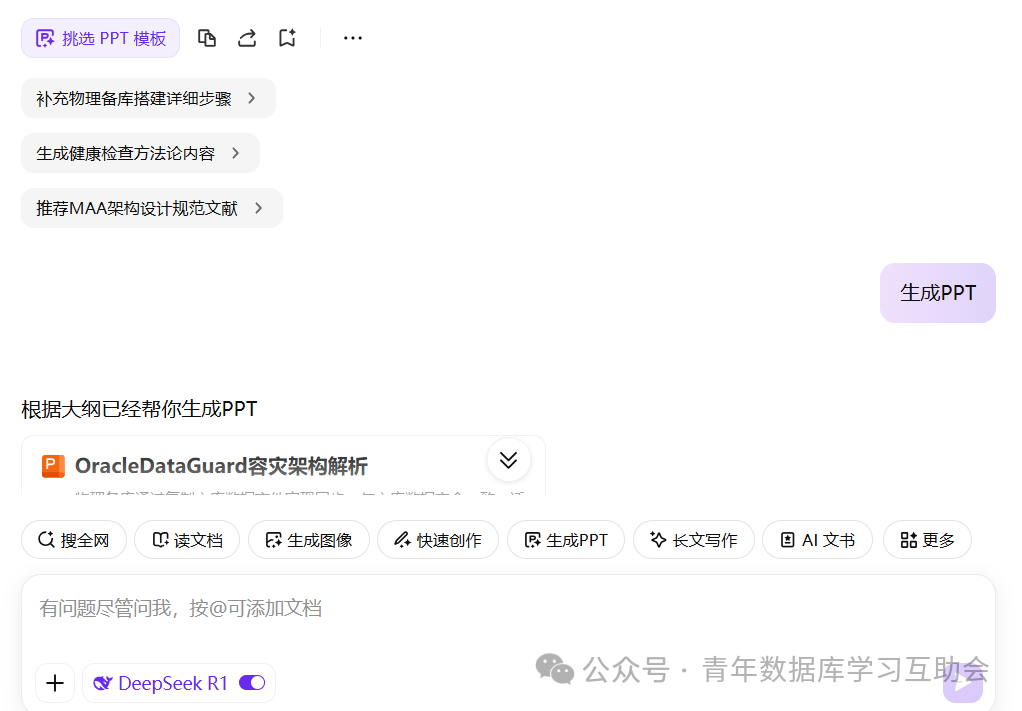Select suggestion 生成健康检查方法论内容

pos(140,153)
